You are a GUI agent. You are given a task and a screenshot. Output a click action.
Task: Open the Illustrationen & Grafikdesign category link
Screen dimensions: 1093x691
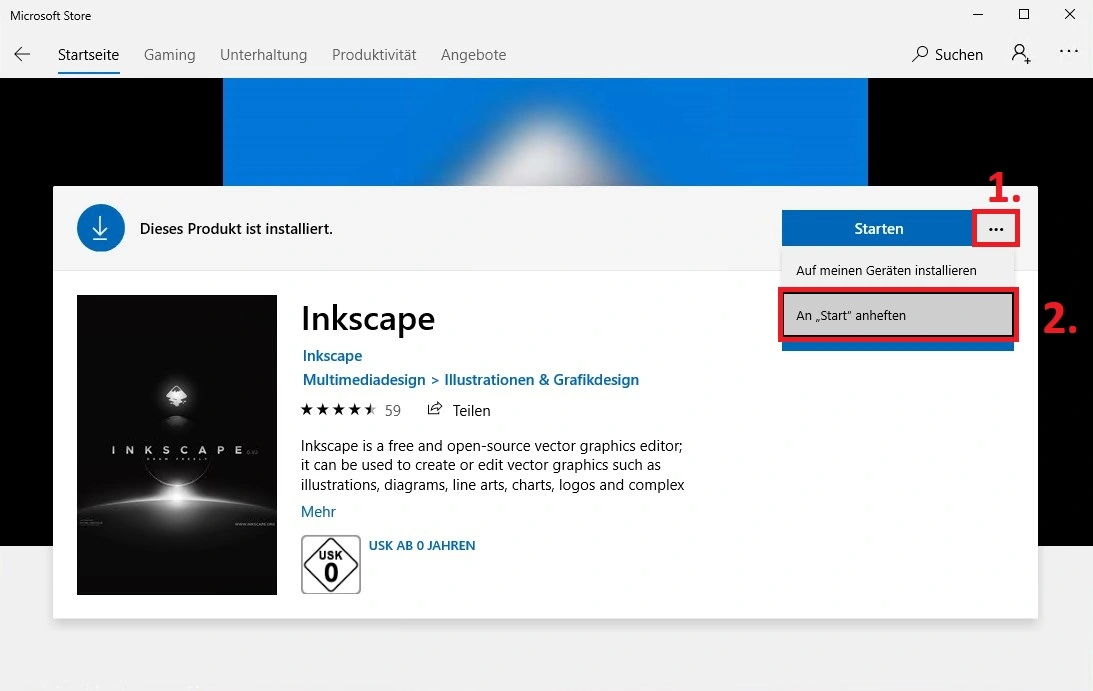tap(541, 380)
